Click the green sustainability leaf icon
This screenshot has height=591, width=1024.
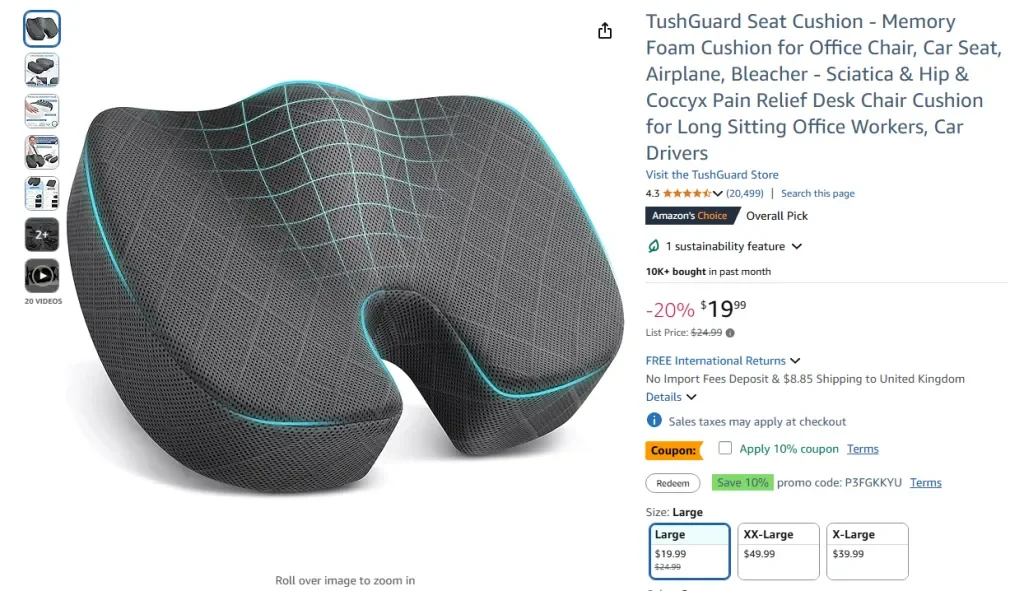click(653, 246)
